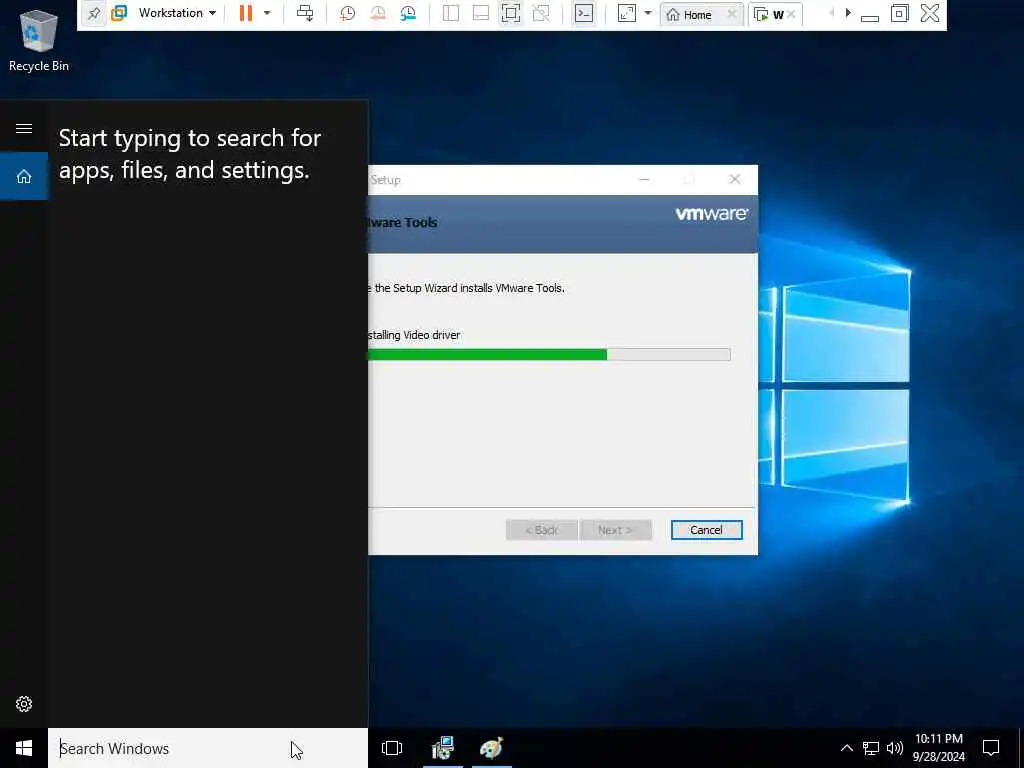This screenshot has height=768, width=1024.
Task: Click 'Setup Wizard installs VMware Tools' text
Action: pos(479,288)
